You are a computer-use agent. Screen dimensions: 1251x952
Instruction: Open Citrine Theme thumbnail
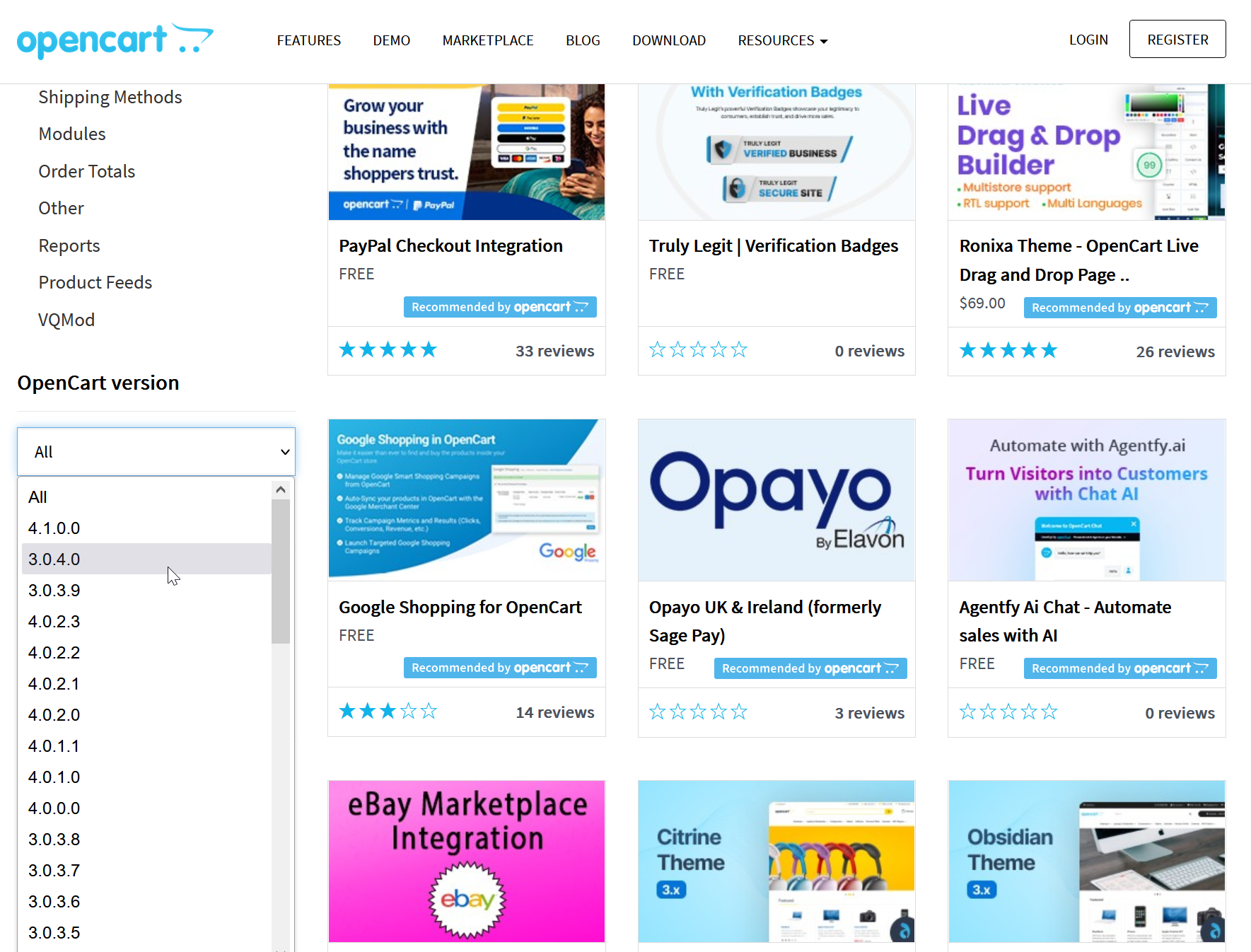tap(776, 861)
